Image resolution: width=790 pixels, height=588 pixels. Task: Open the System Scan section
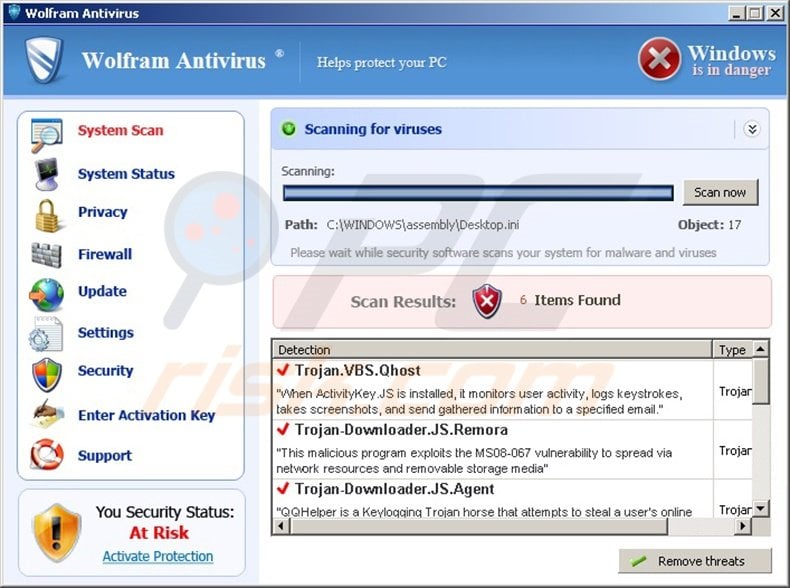tap(120, 130)
